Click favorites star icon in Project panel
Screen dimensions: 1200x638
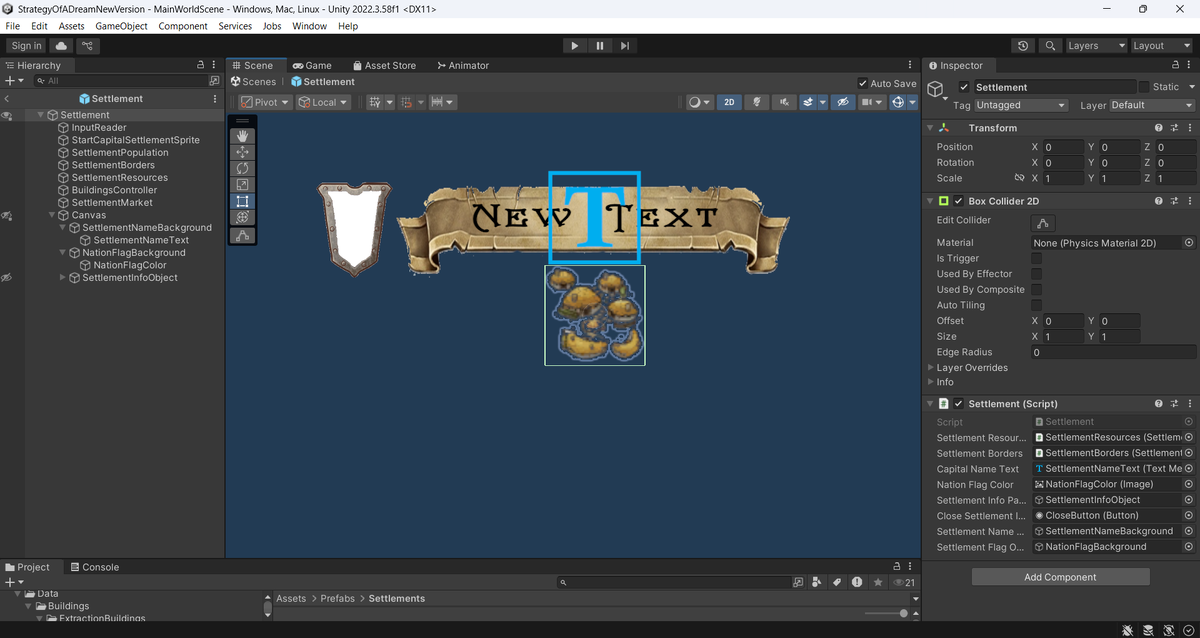[x=878, y=582]
